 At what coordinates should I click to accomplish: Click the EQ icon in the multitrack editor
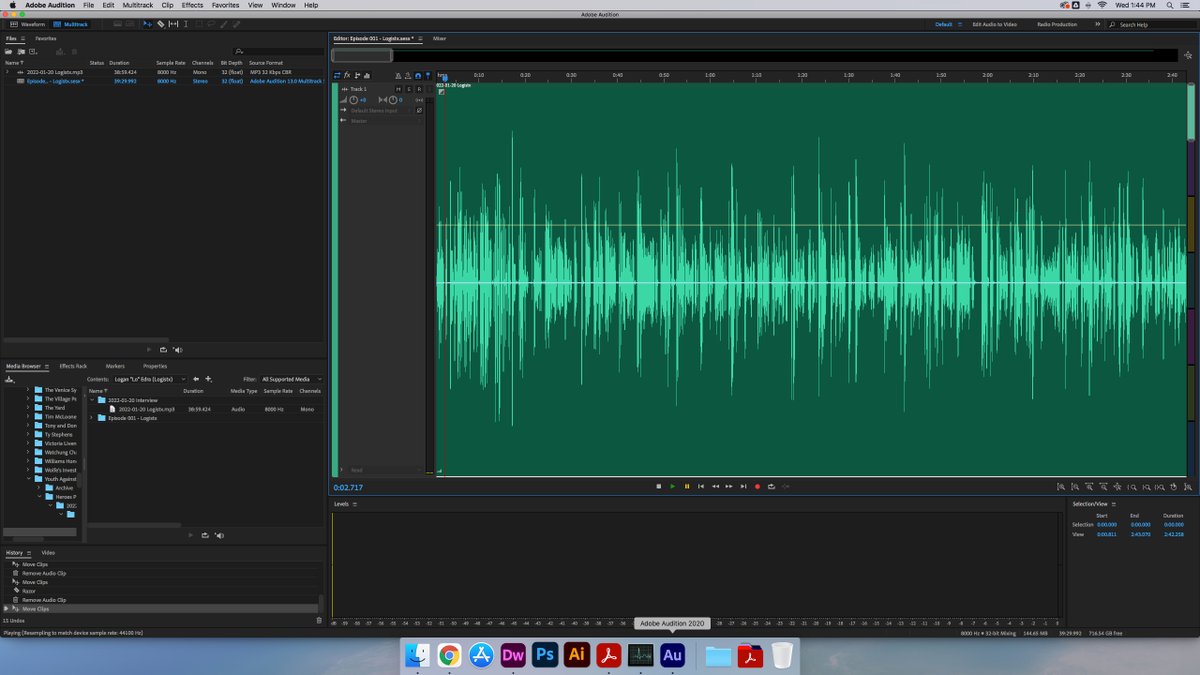[x=367, y=75]
